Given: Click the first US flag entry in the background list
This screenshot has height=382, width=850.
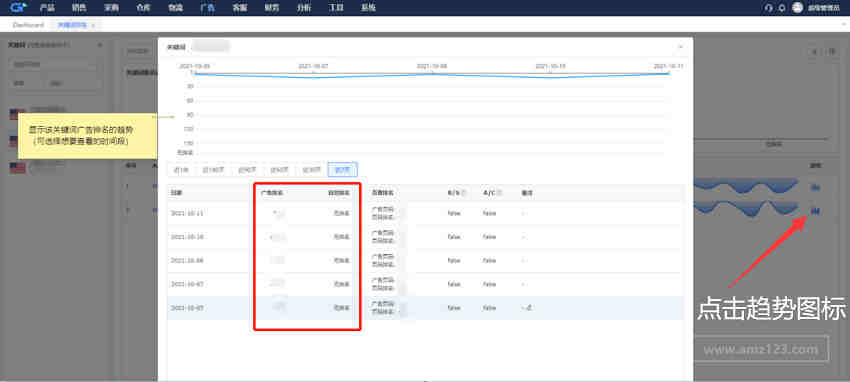Looking at the screenshot, I should 17,114.
